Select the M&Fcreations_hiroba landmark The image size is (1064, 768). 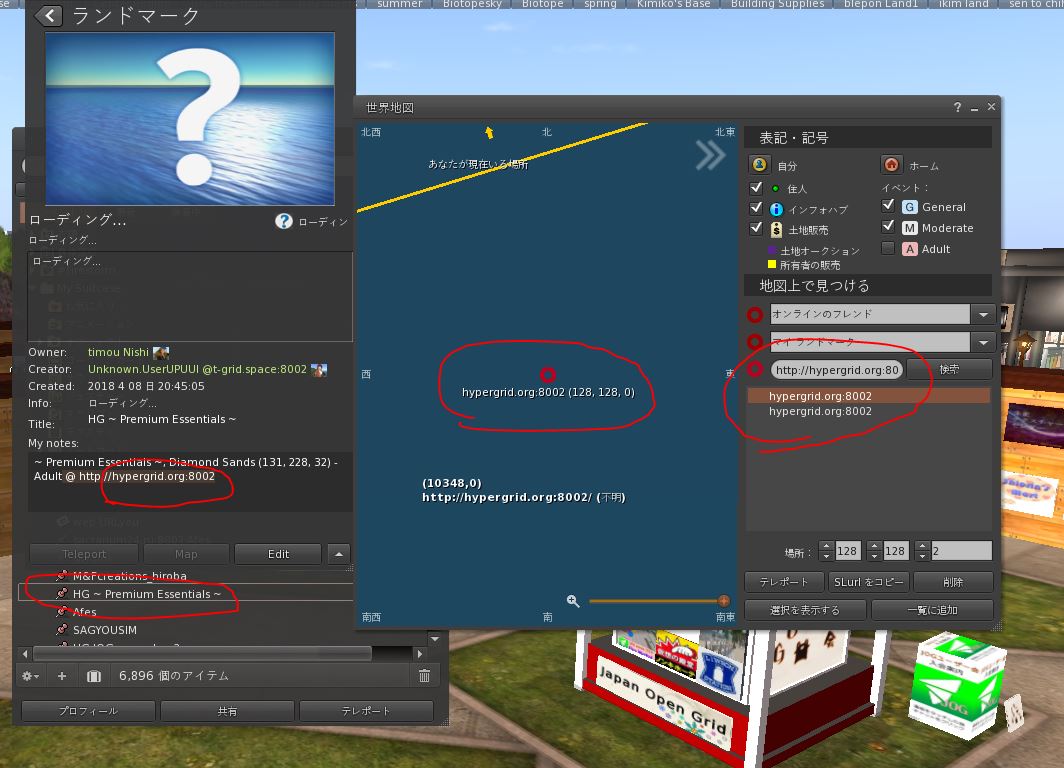tap(130, 576)
